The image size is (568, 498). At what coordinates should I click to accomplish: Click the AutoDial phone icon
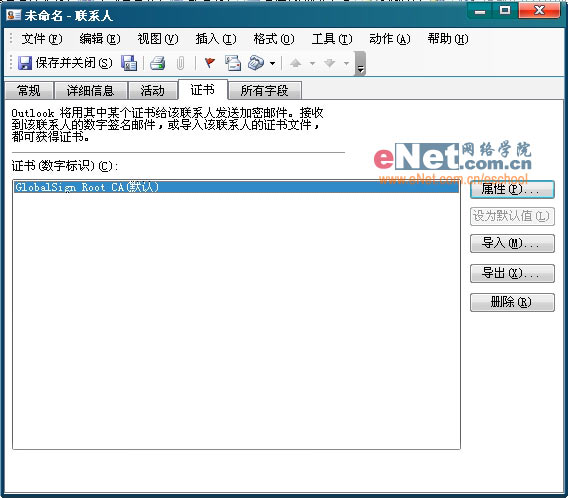point(256,63)
